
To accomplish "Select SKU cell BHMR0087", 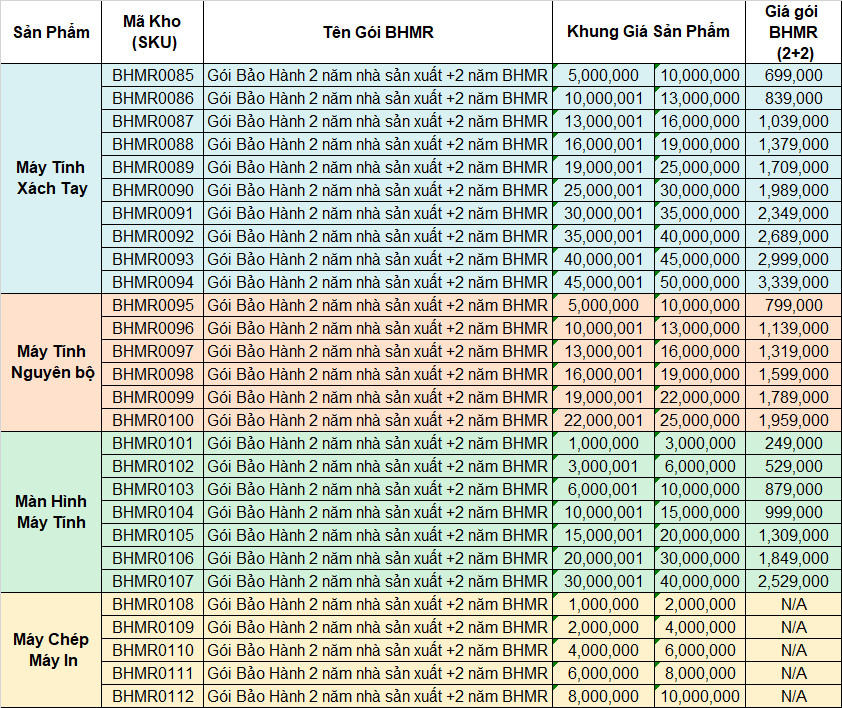I will point(153,121).
